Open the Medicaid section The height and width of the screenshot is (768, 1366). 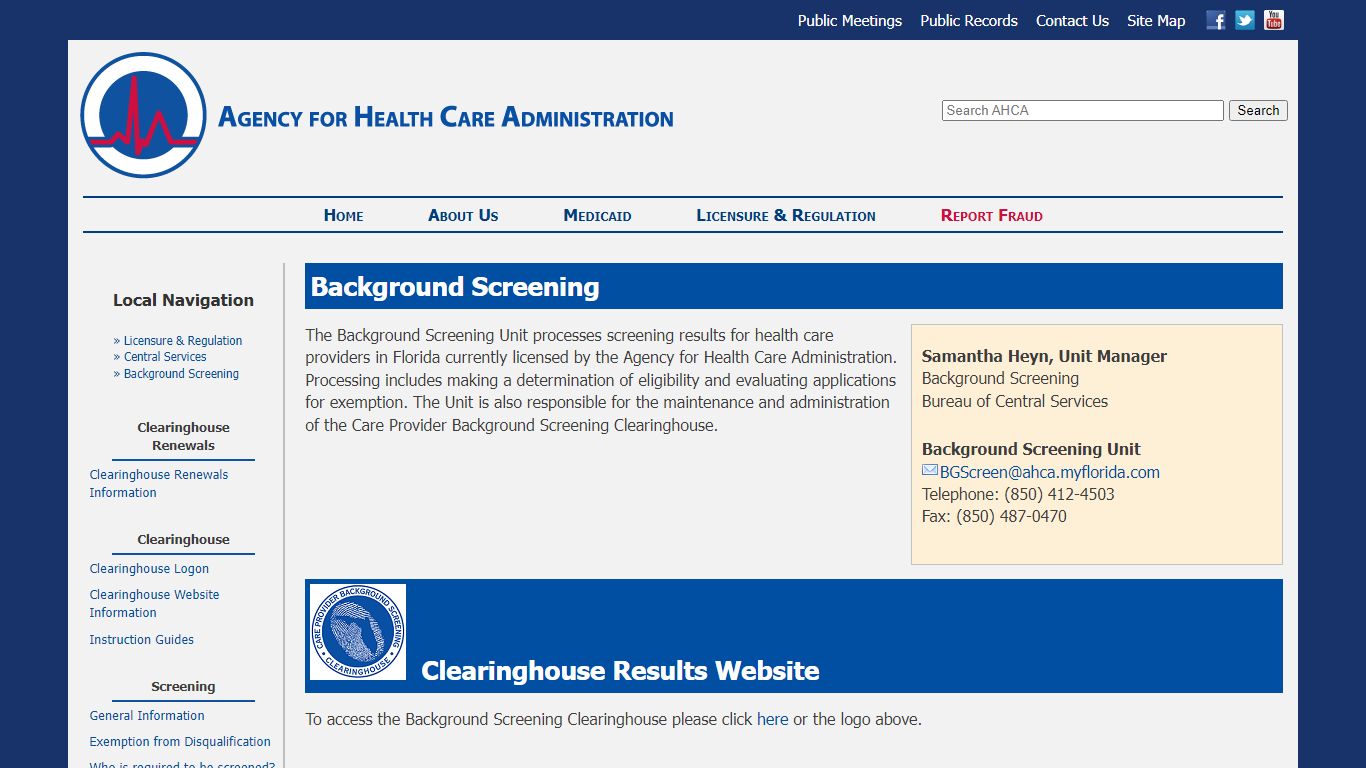[x=597, y=215]
